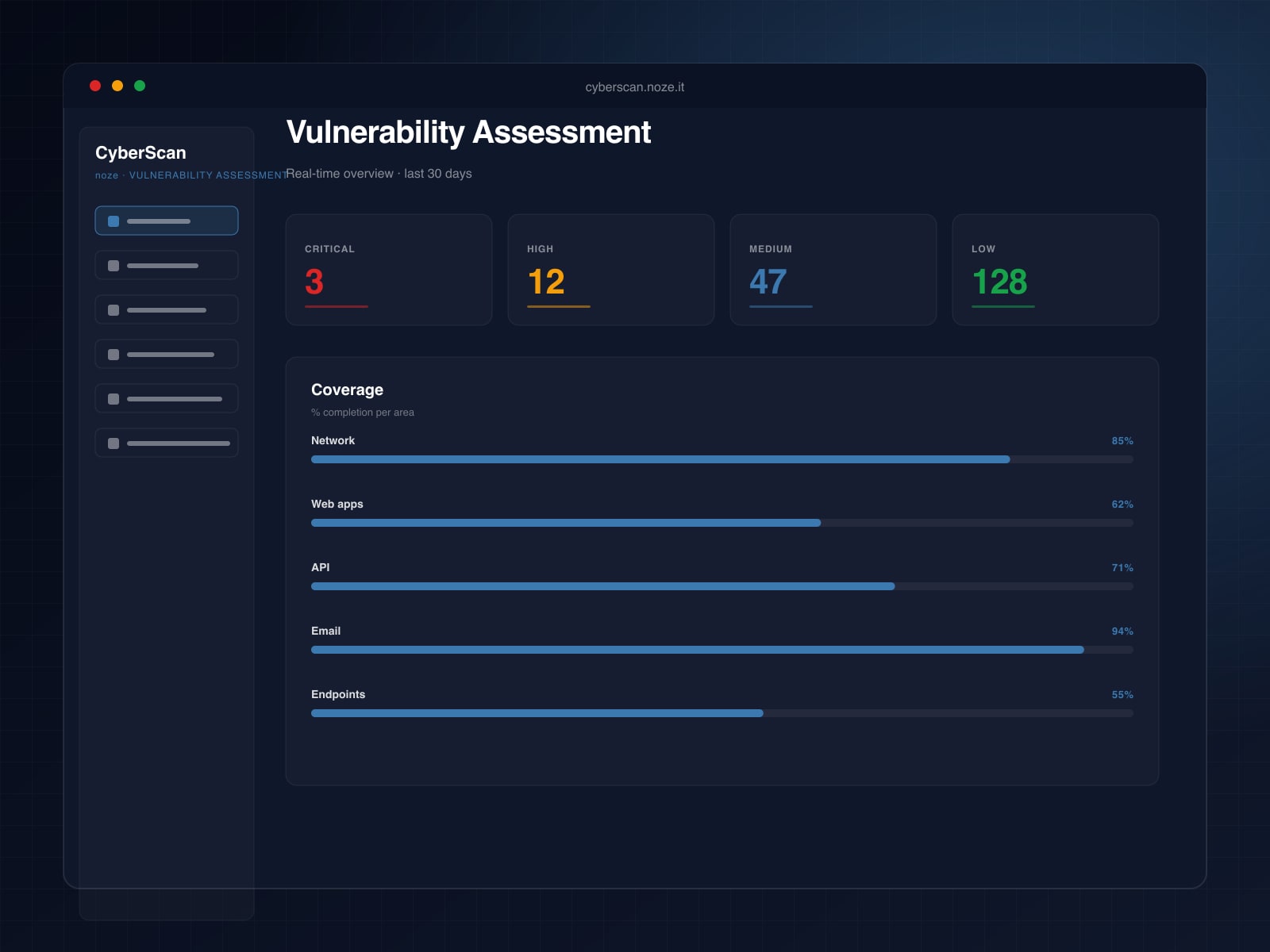Click the second sidebar item's square icon
This screenshot has height=952, width=1270.
pyautogui.click(x=114, y=266)
